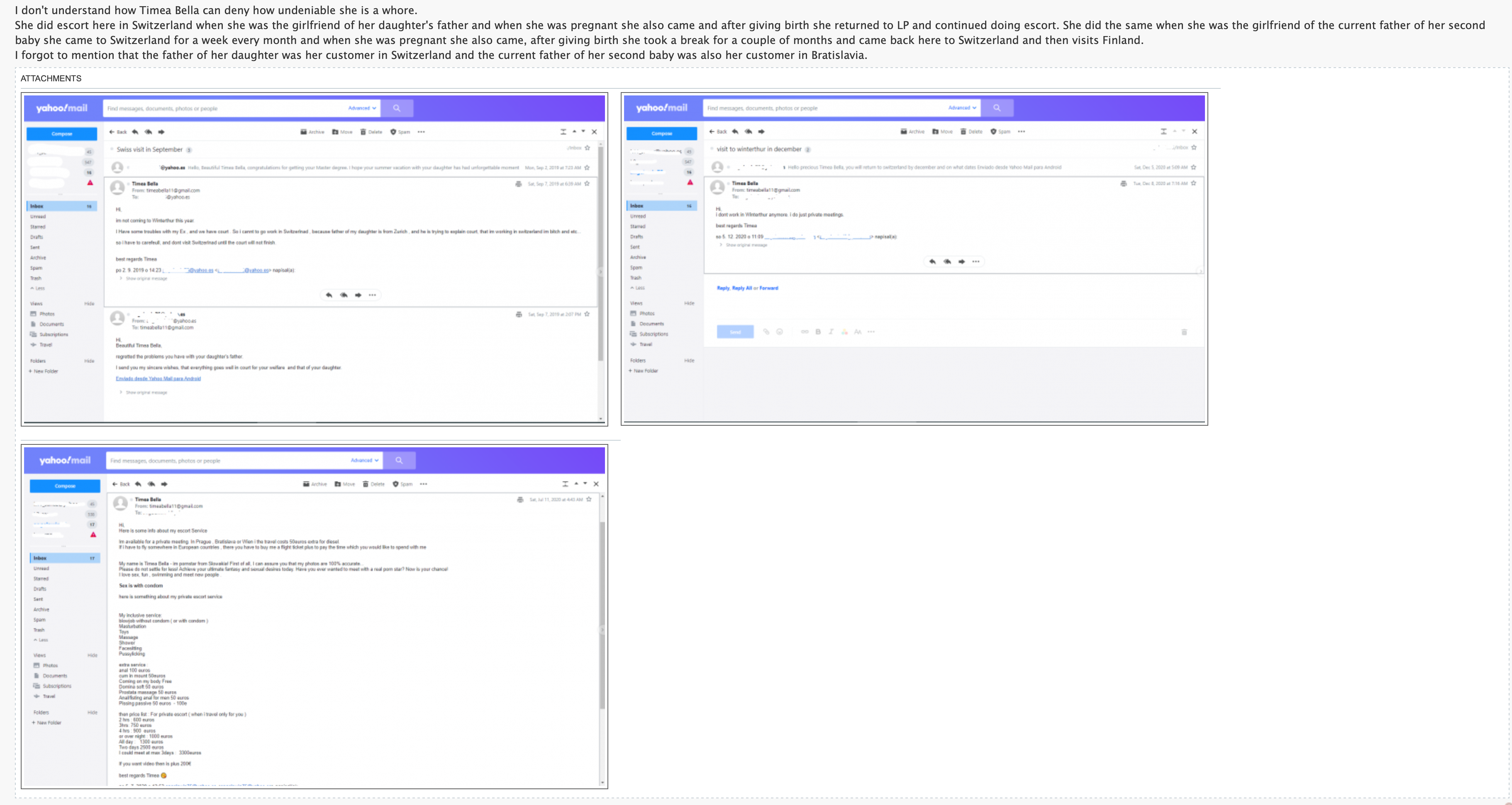The image size is (1512, 805).
Task: Star the 'Swiss visit in September' conversation subject
Action: 587,148
